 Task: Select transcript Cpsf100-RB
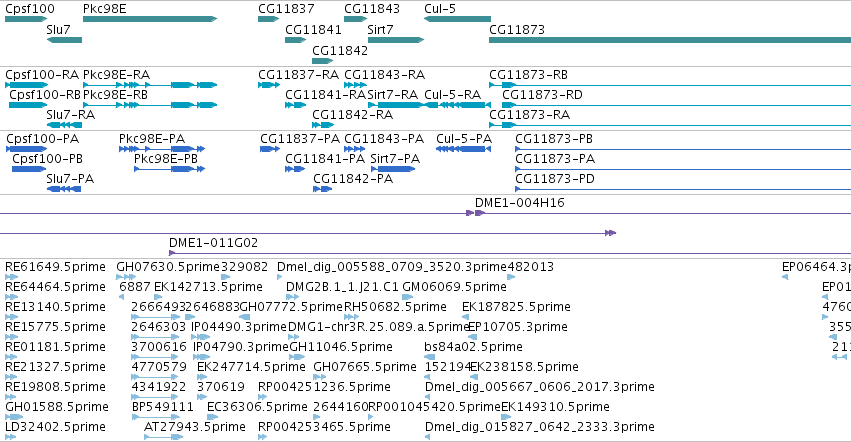click(28, 105)
